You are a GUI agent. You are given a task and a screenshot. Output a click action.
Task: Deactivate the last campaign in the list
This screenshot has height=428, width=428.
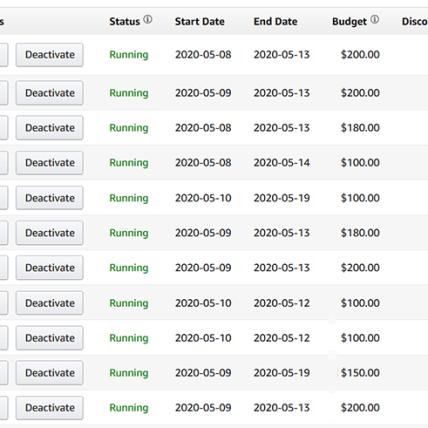tap(50, 408)
